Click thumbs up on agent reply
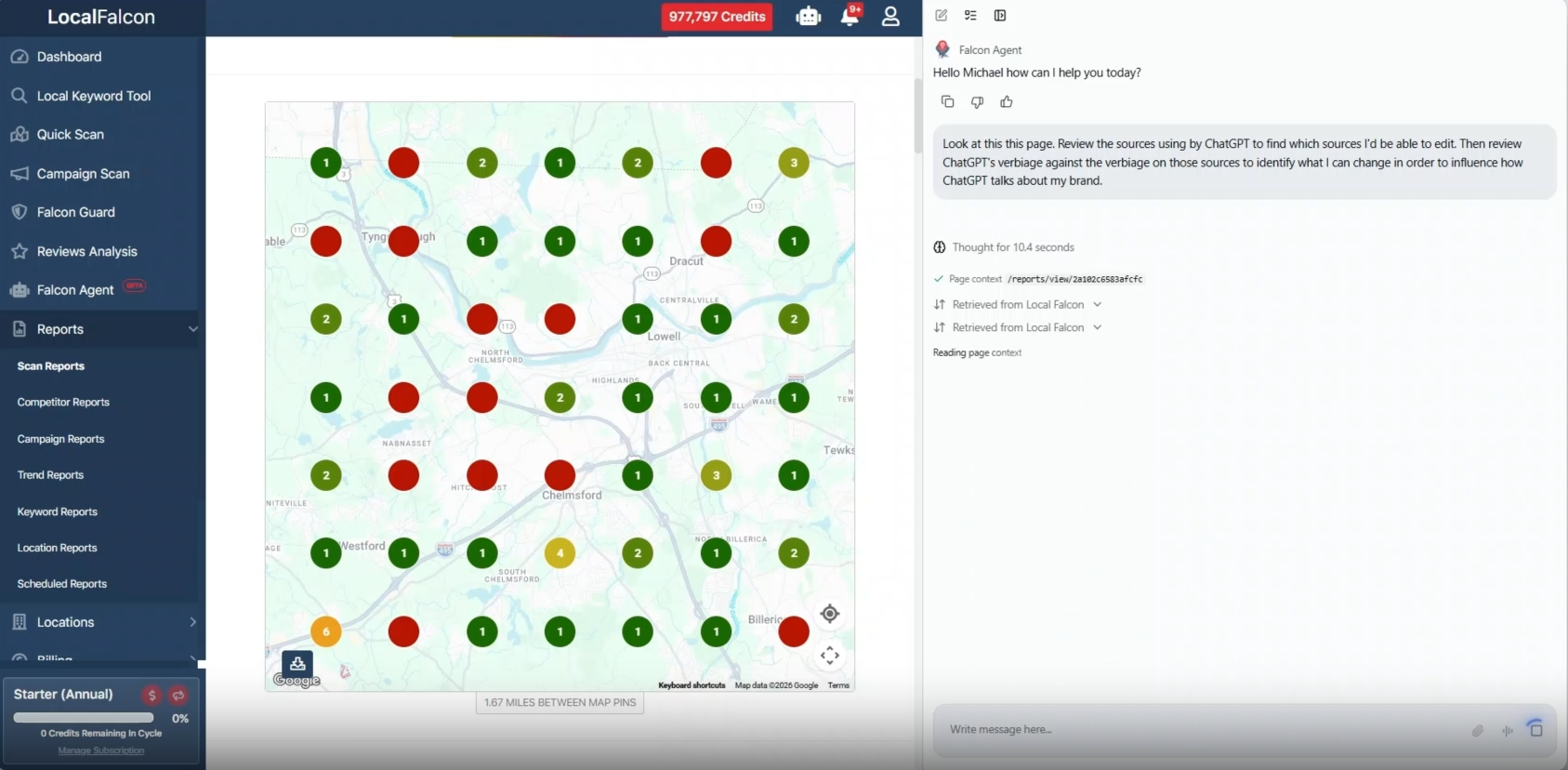Image resolution: width=1568 pixels, height=770 pixels. (x=1007, y=101)
